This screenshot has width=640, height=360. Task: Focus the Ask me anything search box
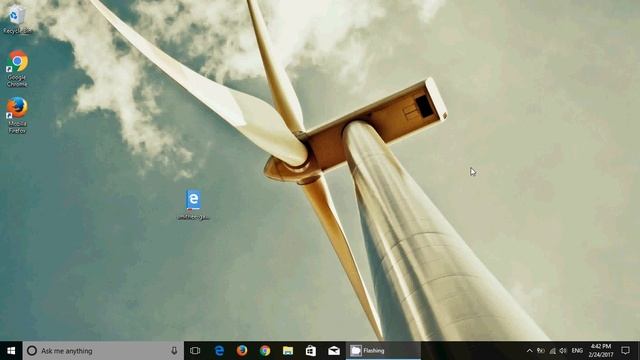click(x=103, y=351)
